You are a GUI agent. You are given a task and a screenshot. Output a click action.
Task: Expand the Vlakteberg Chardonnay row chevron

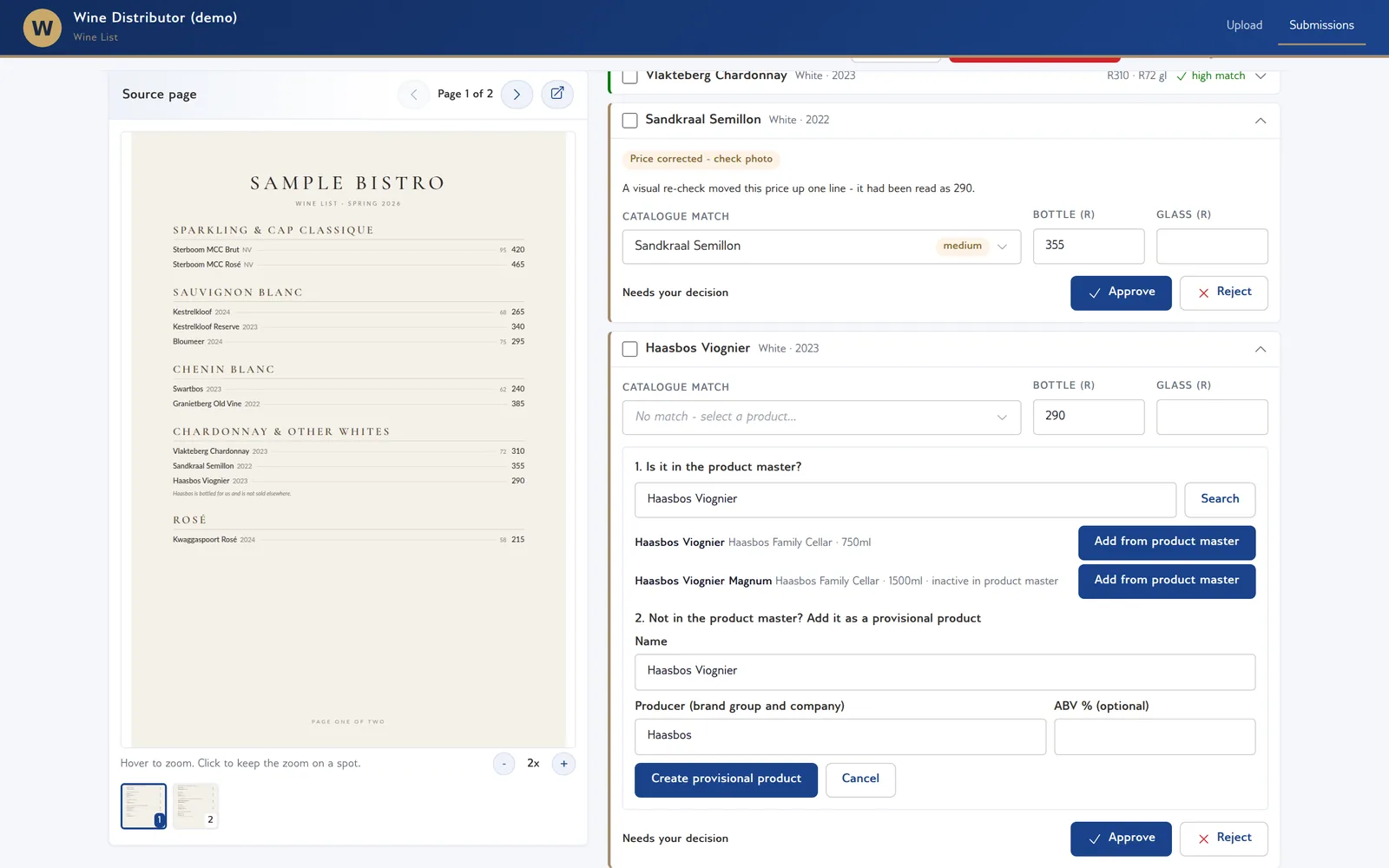(1261, 76)
